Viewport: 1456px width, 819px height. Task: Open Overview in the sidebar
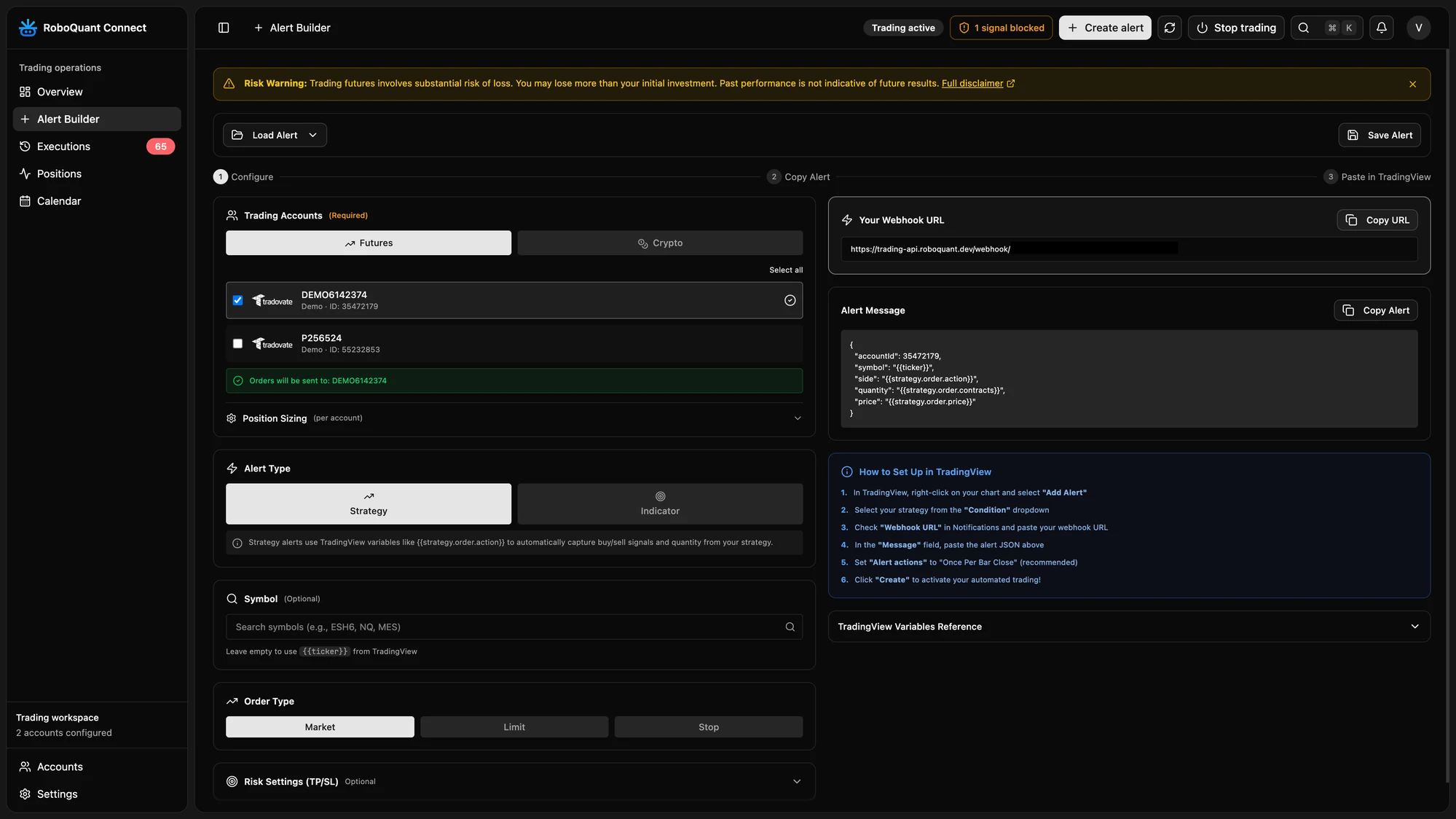pos(97,92)
